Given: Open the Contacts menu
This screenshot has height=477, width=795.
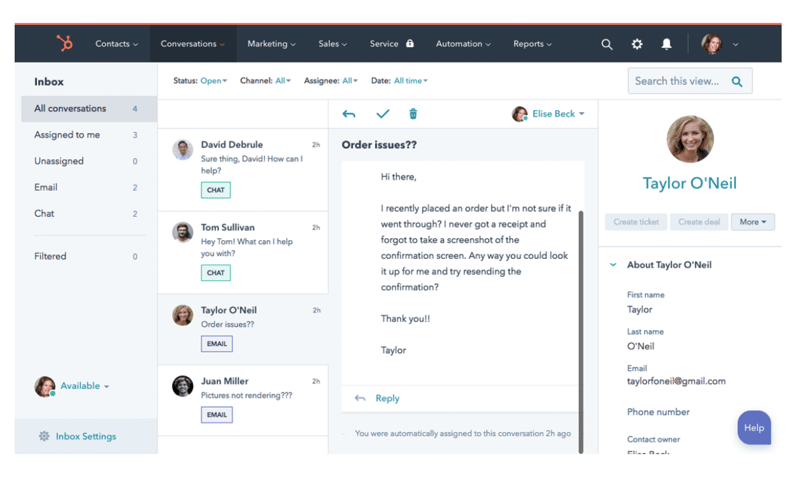Looking at the screenshot, I should pyautogui.click(x=116, y=44).
